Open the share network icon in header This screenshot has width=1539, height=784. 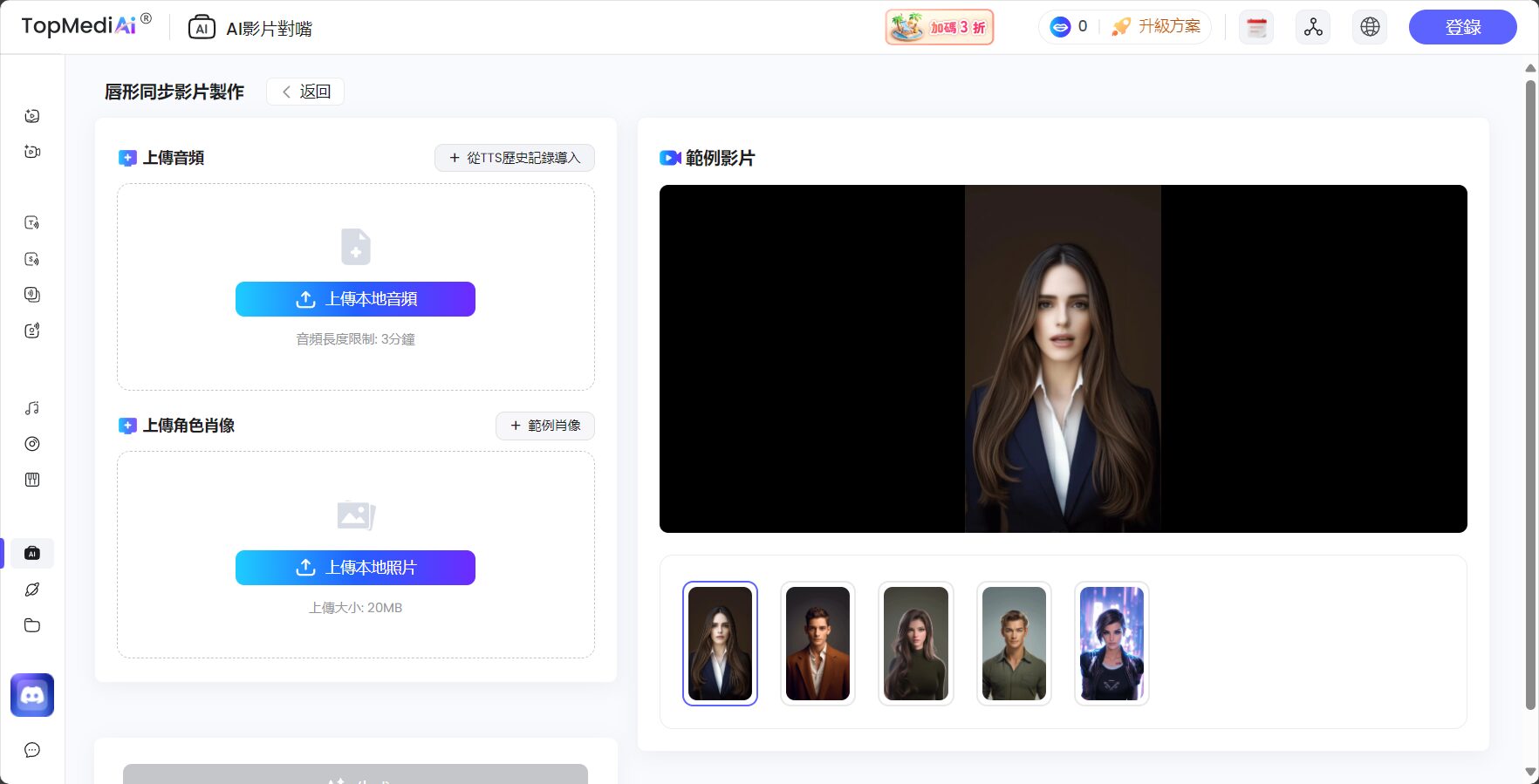pos(1313,27)
